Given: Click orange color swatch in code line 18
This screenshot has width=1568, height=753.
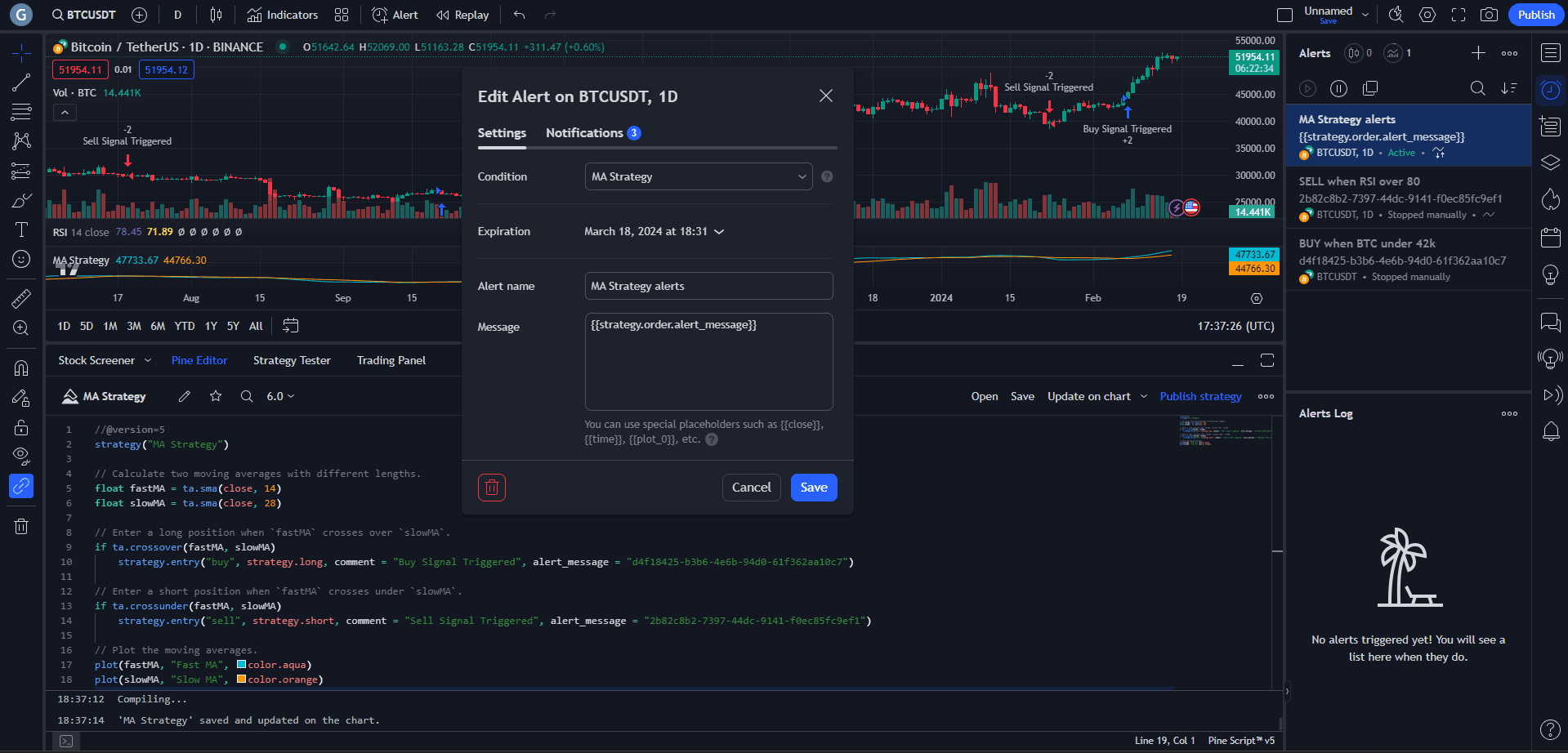Looking at the screenshot, I should point(242,679).
